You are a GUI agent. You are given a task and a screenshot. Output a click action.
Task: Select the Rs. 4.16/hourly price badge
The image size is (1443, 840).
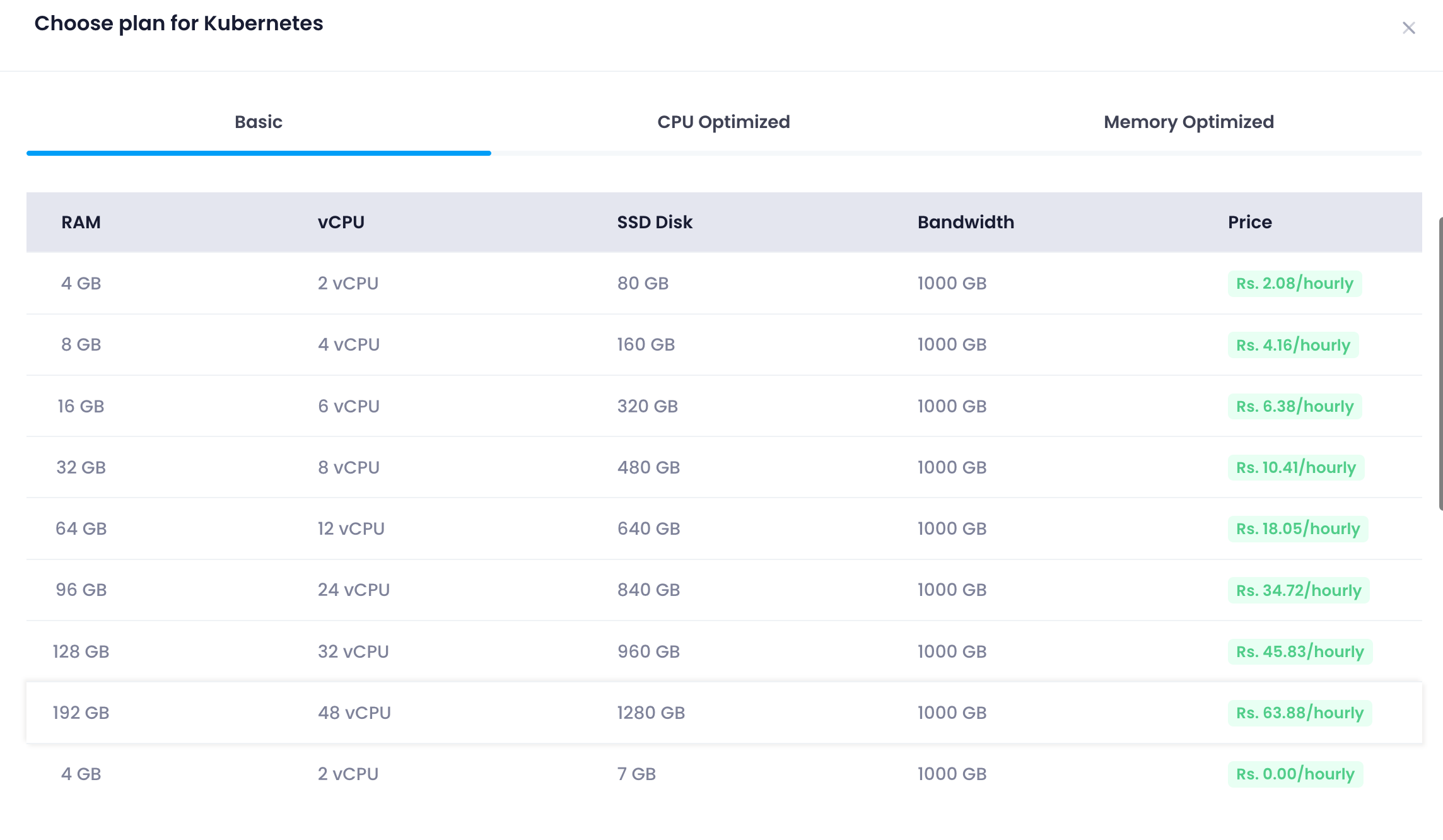[x=1293, y=345]
